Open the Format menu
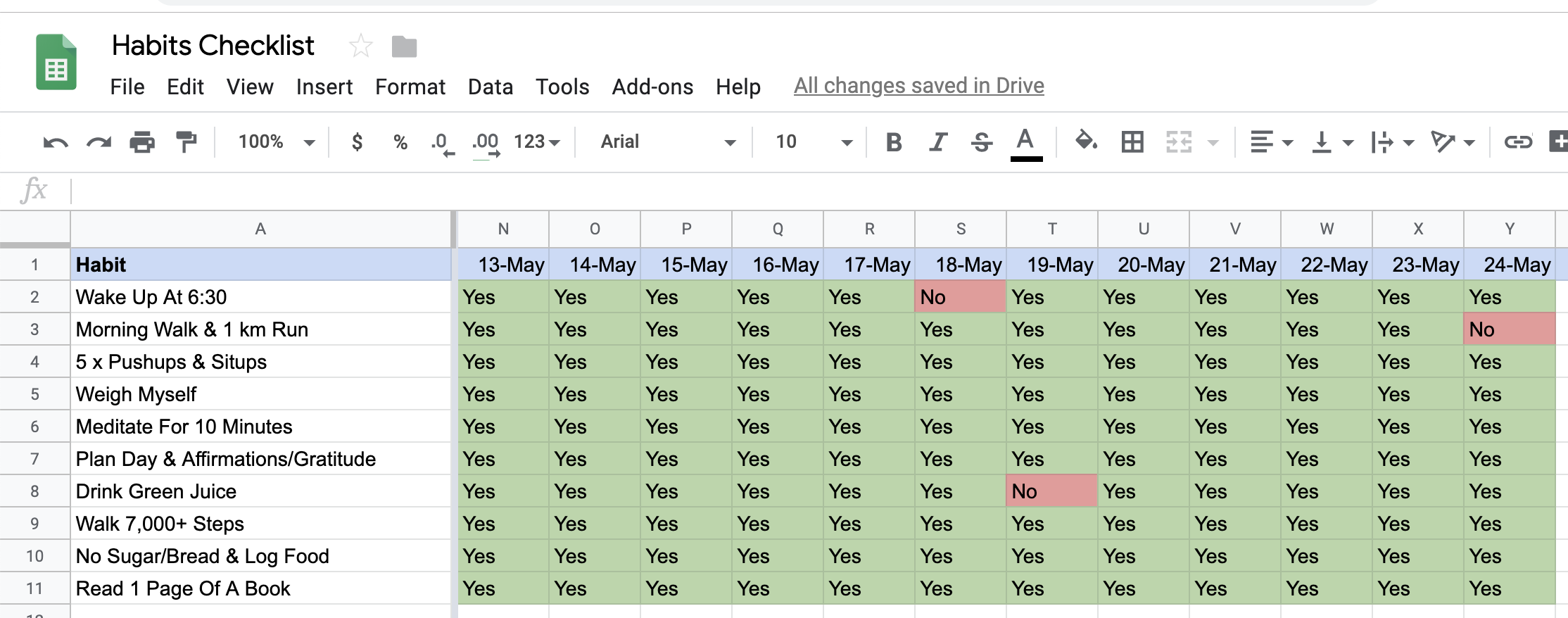Viewport: 1568px width, 618px height. click(410, 87)
